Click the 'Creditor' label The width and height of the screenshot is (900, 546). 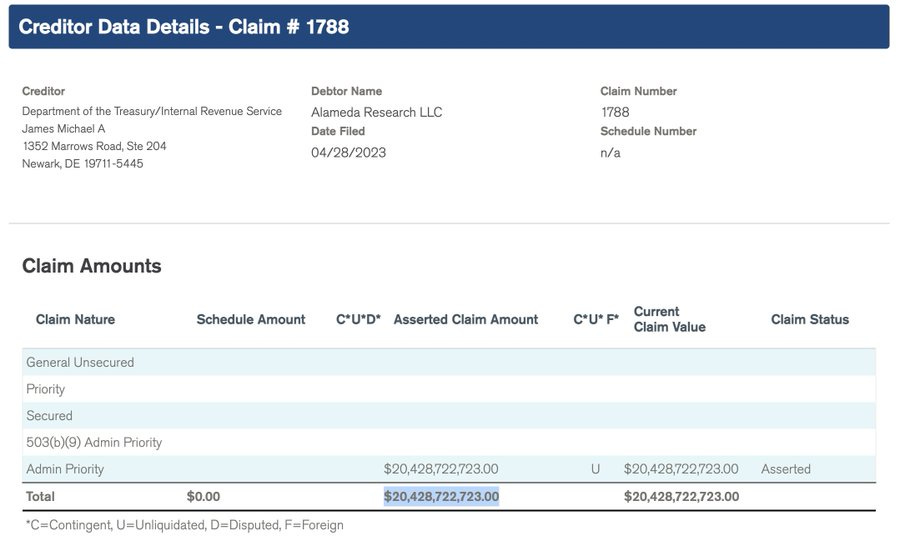coord(43,91)
